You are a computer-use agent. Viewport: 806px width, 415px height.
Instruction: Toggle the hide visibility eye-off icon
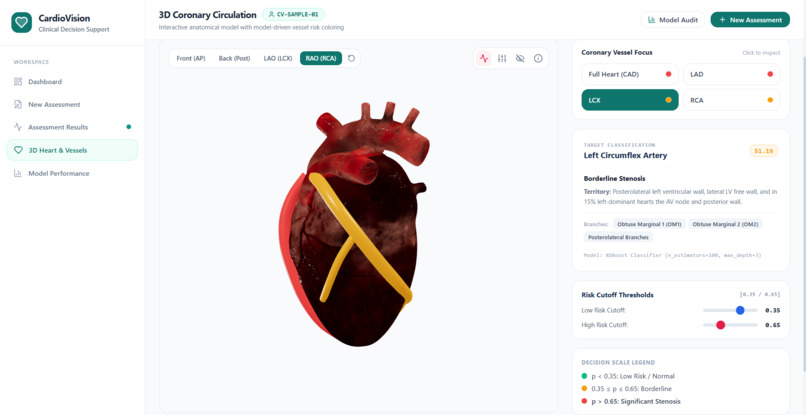(x=520, y=59)
